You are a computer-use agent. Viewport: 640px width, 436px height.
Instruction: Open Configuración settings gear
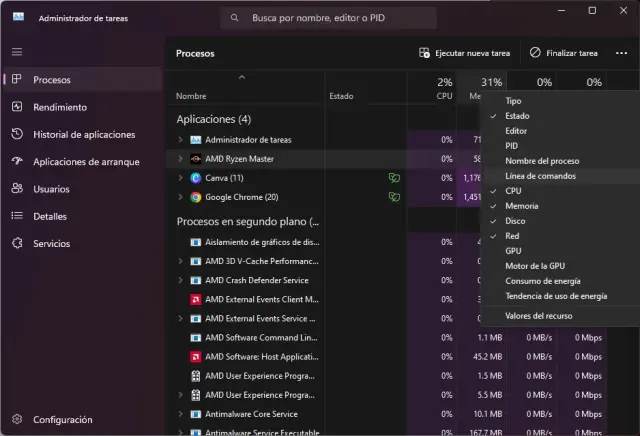(62, 420)
